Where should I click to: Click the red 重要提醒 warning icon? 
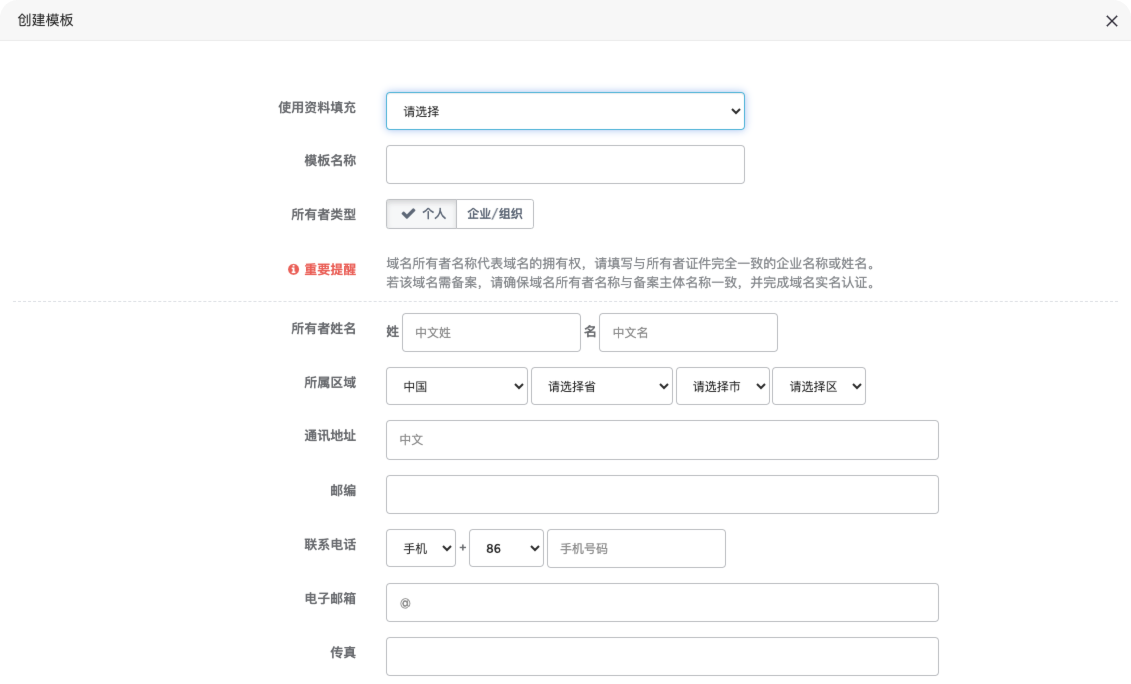293,270
